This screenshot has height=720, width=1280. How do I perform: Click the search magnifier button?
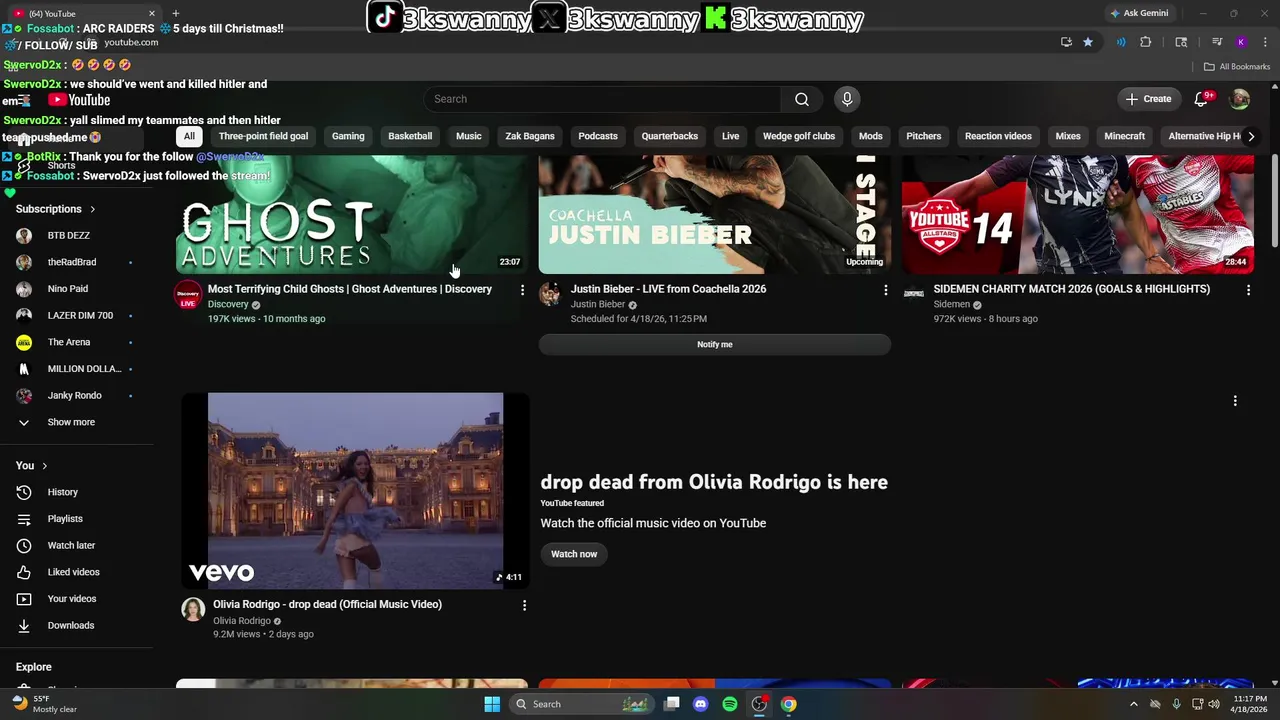click(801, 99)
